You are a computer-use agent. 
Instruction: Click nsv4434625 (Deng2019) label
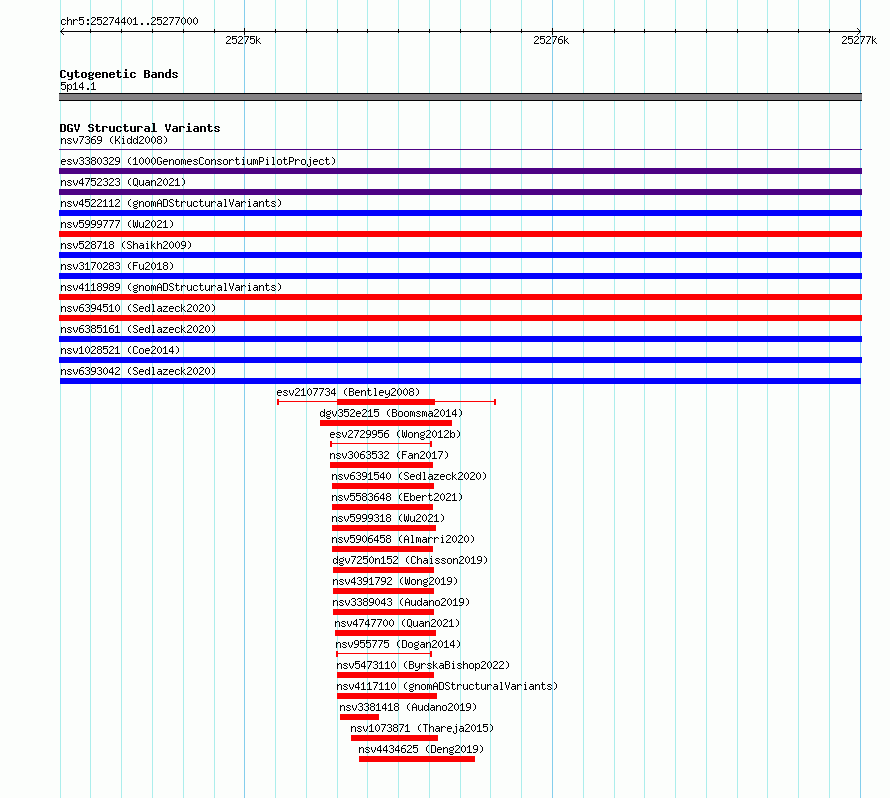tap(421, 749)
